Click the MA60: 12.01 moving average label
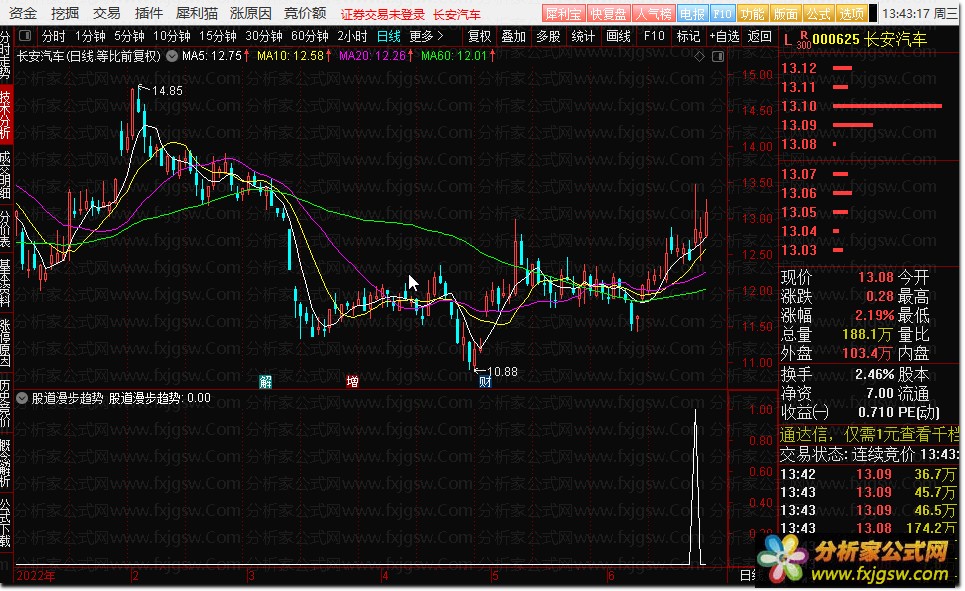This screenshot has height=591, width=965. coord(459,56)
